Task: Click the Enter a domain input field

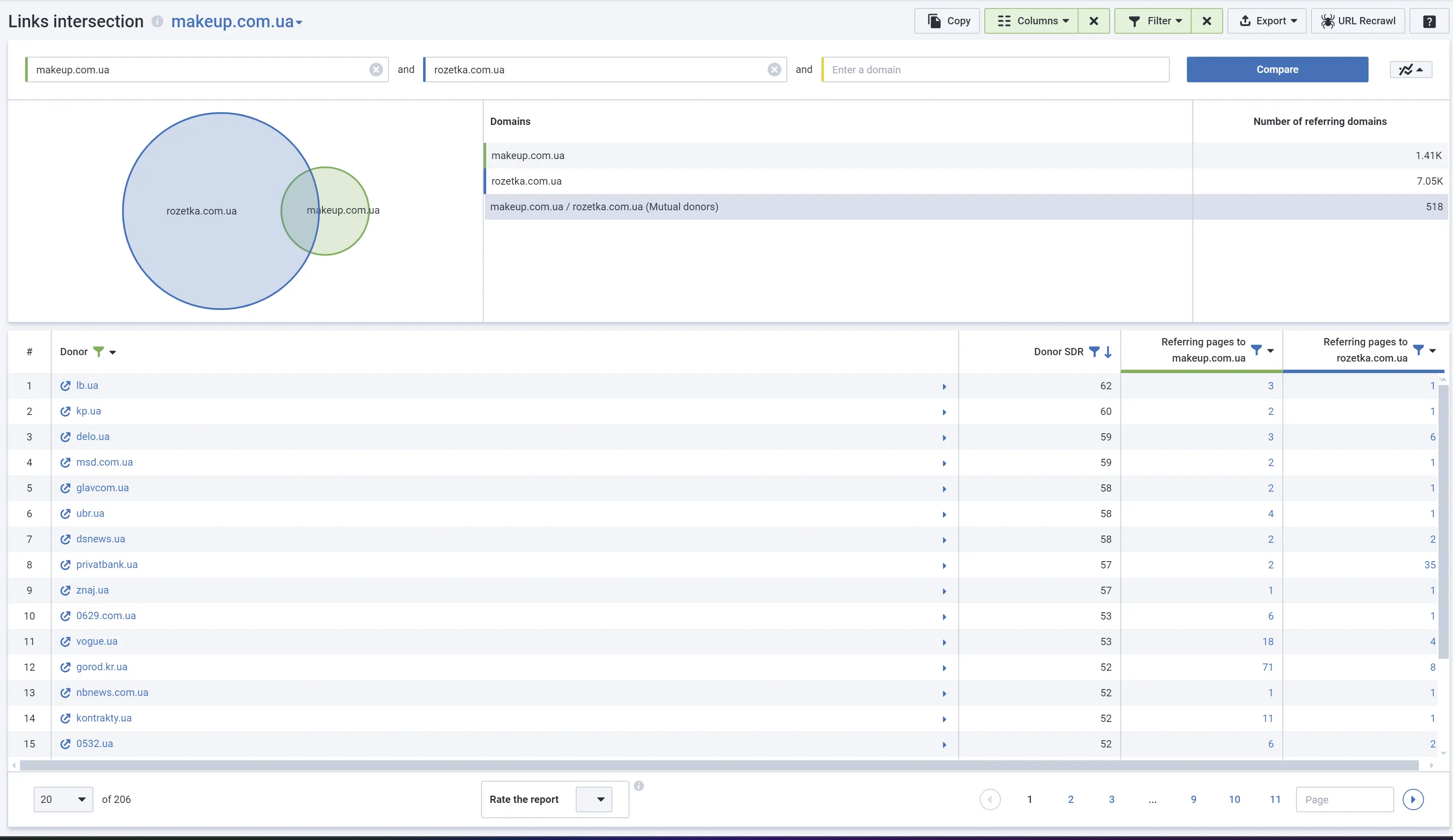Action: (x=995, y=70)
